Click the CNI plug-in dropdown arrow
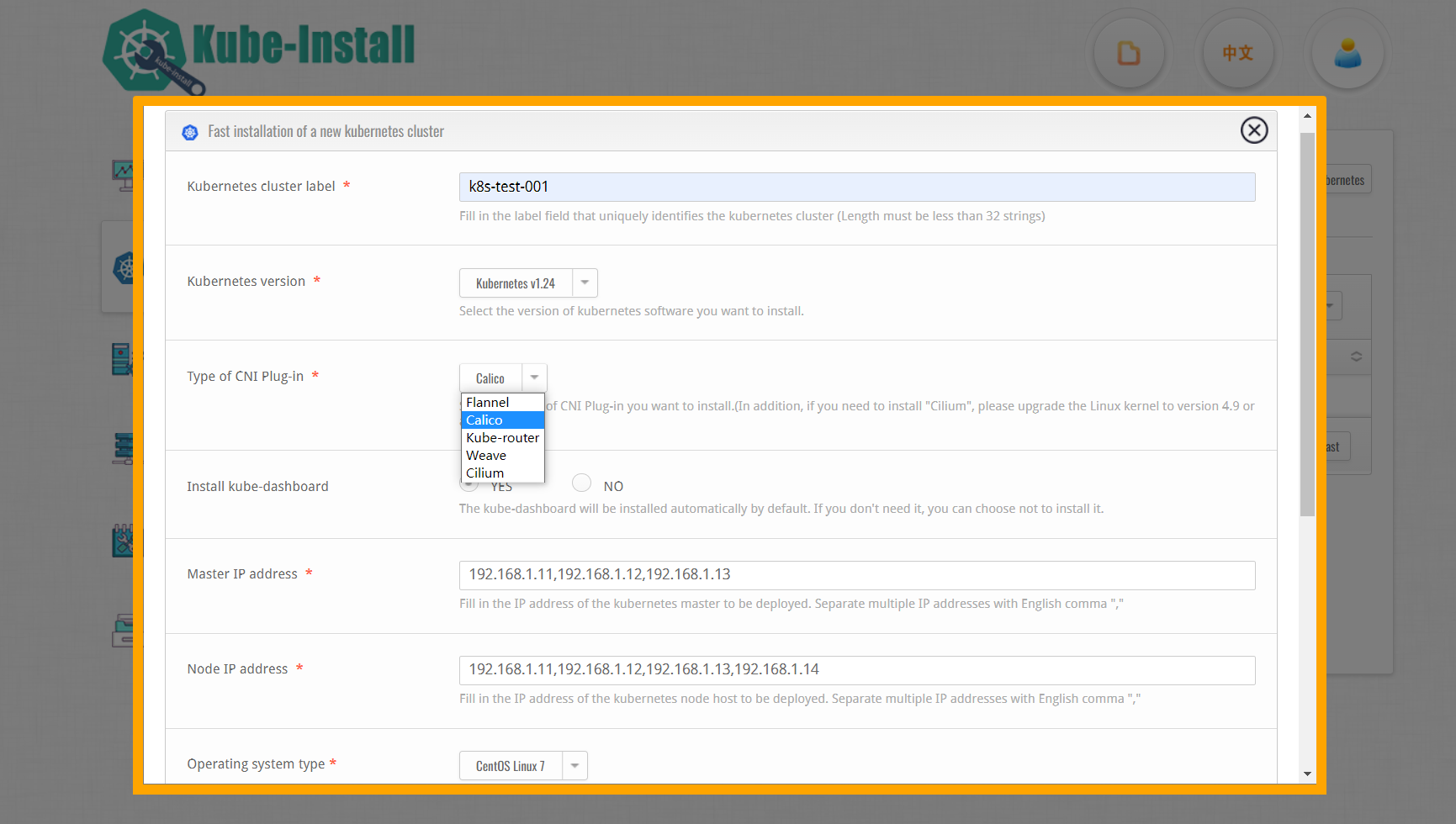Image resolution: width=1456 pixels, height=824 pixels. (535, 378)
